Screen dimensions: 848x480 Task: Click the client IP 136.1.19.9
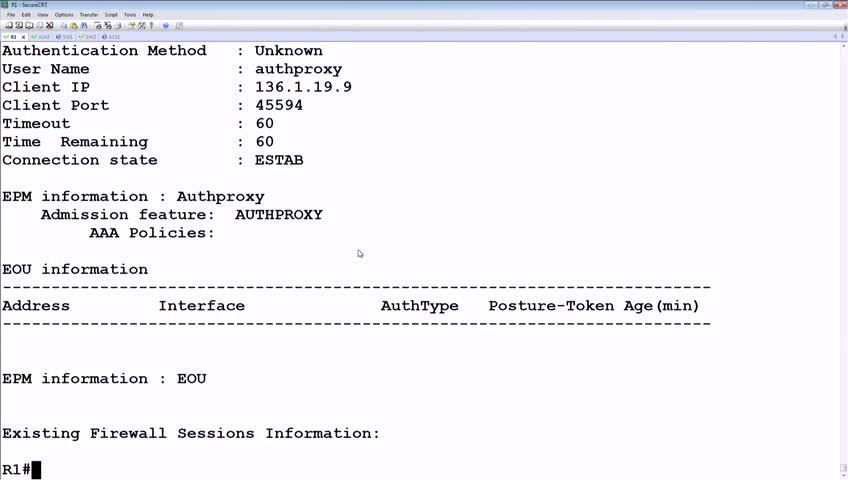303,87
